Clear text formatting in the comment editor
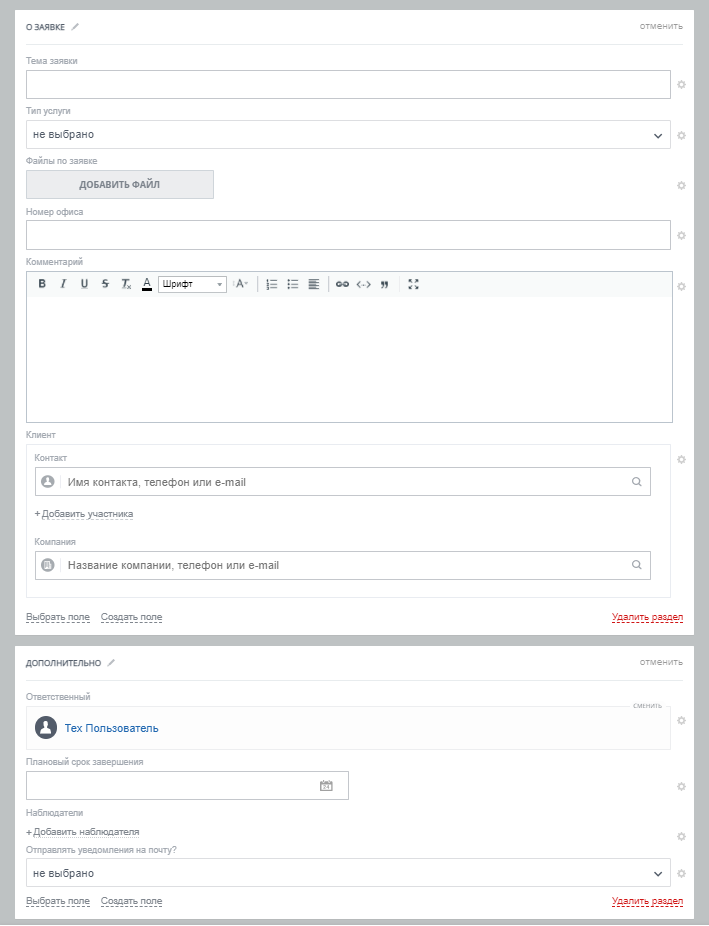709x926 pixels. point(126,284)
